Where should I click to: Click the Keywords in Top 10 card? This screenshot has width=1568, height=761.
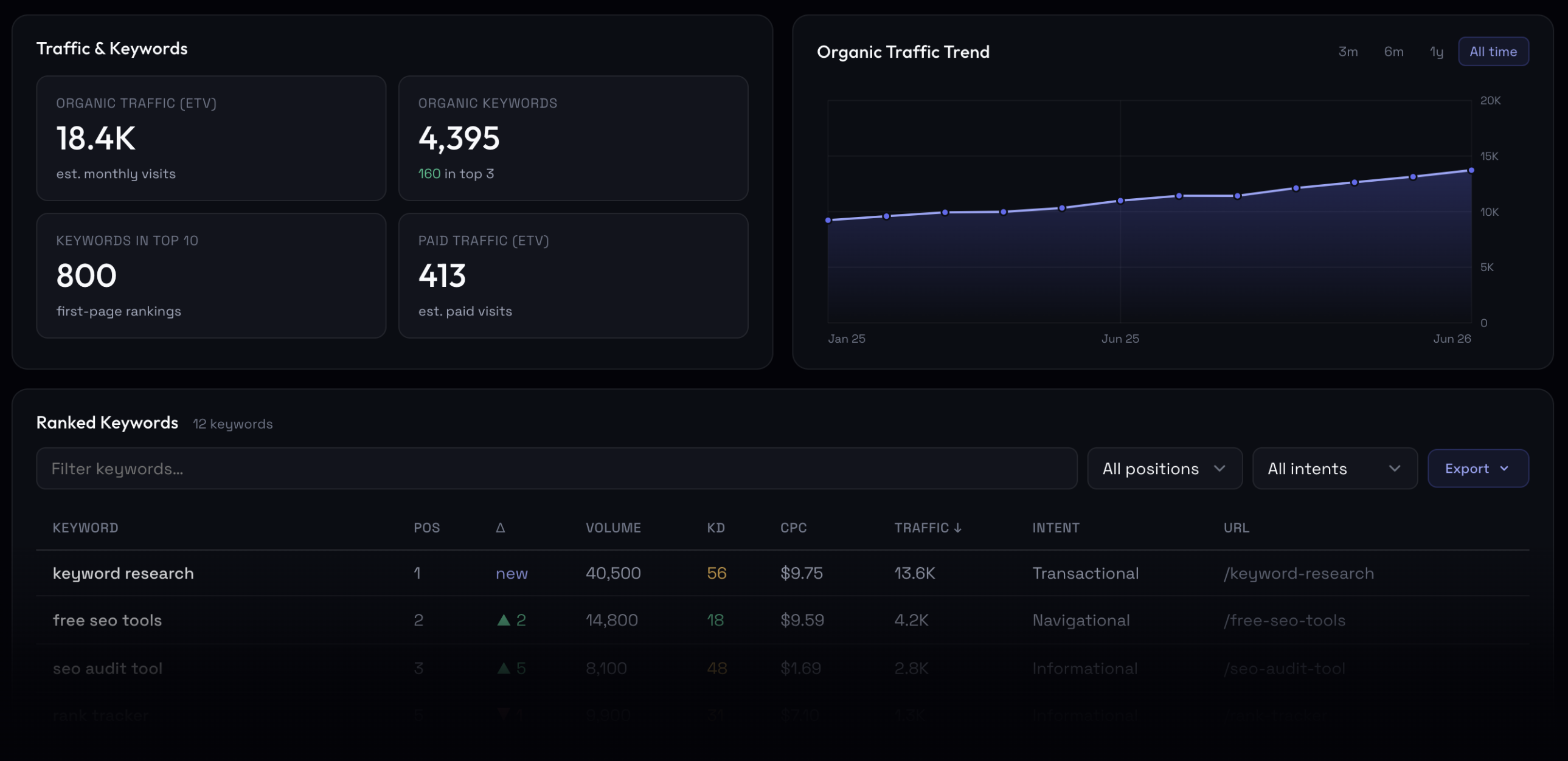tap(211, 275)
